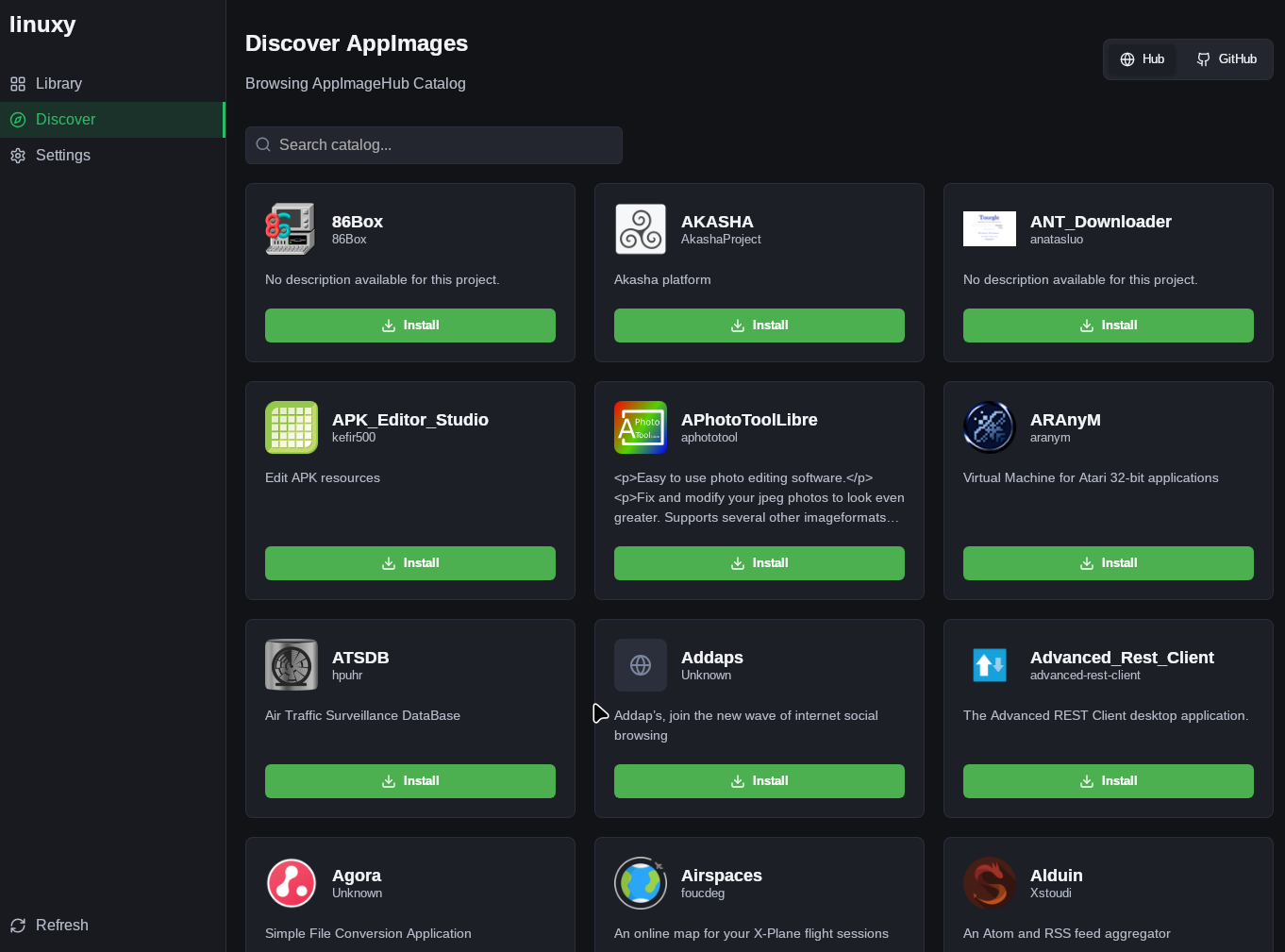The width and height of the screenshot is (1285, 952).
Task: Click the GitHub octocat icon
Action: tap(1203, 59)
